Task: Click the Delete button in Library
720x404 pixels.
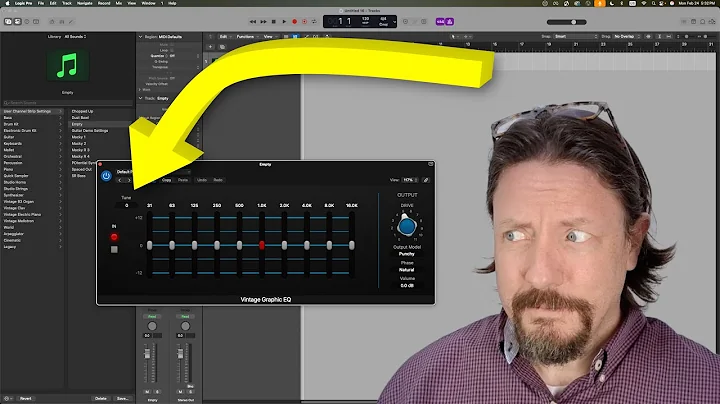Action: (101, 398)
